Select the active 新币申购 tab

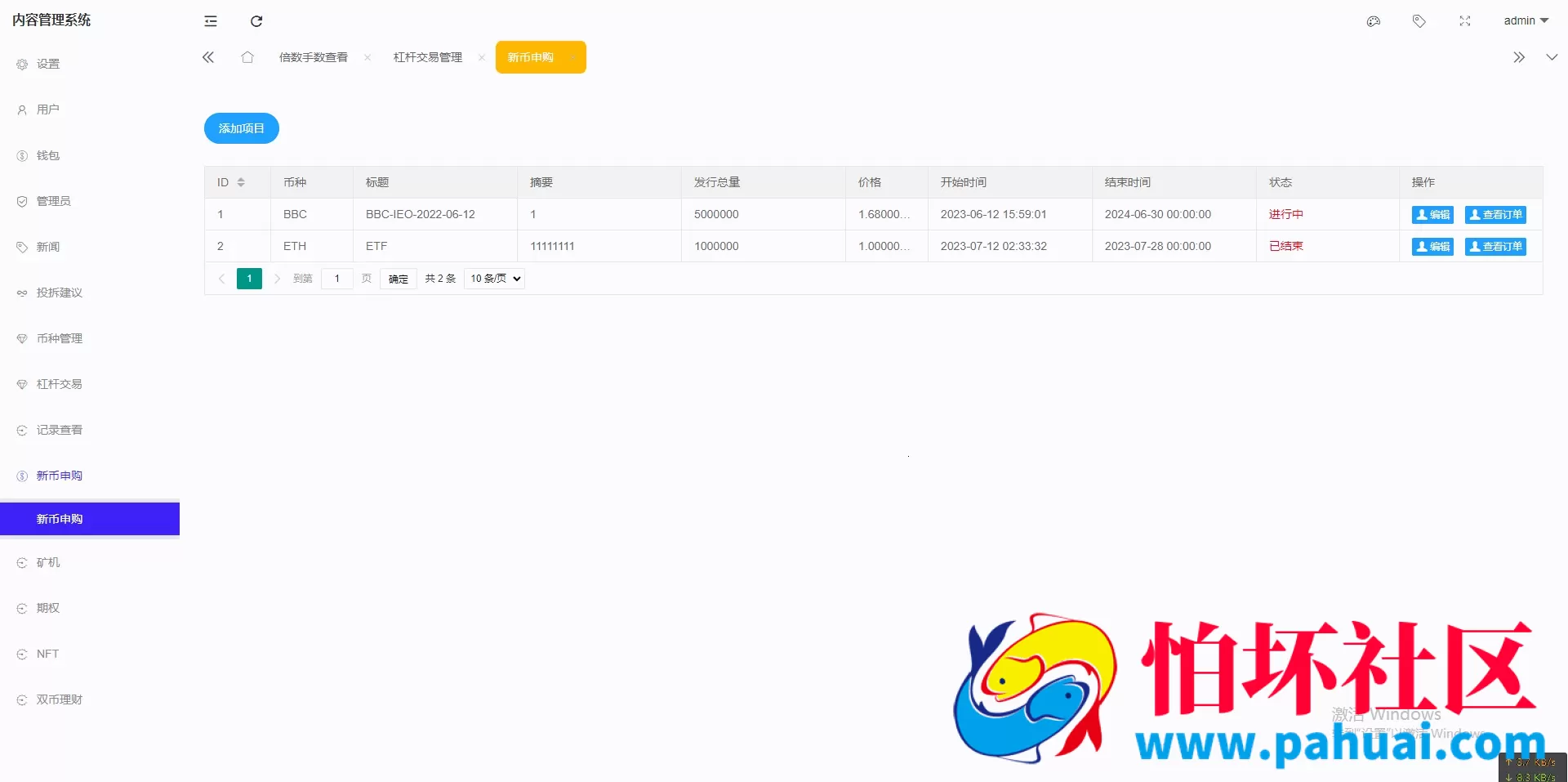[541, 57]
